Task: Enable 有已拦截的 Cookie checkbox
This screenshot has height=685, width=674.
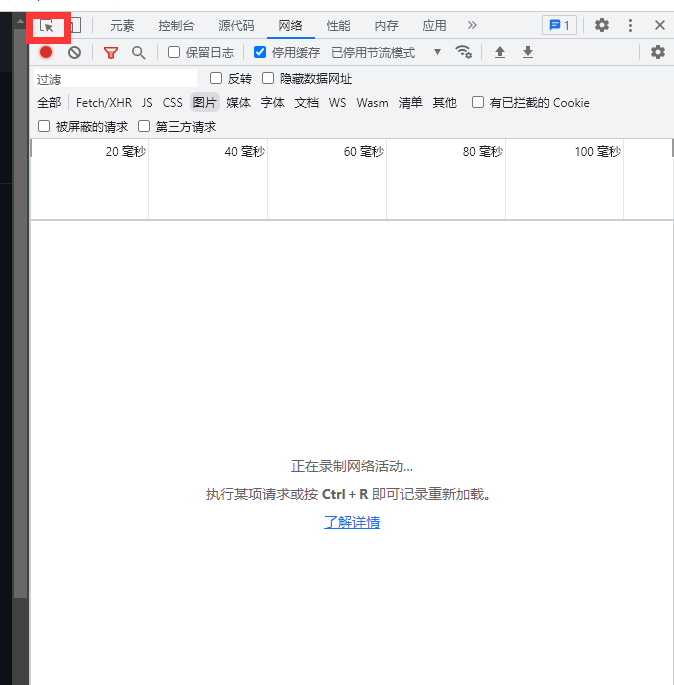Action: (x=478, y=102)
